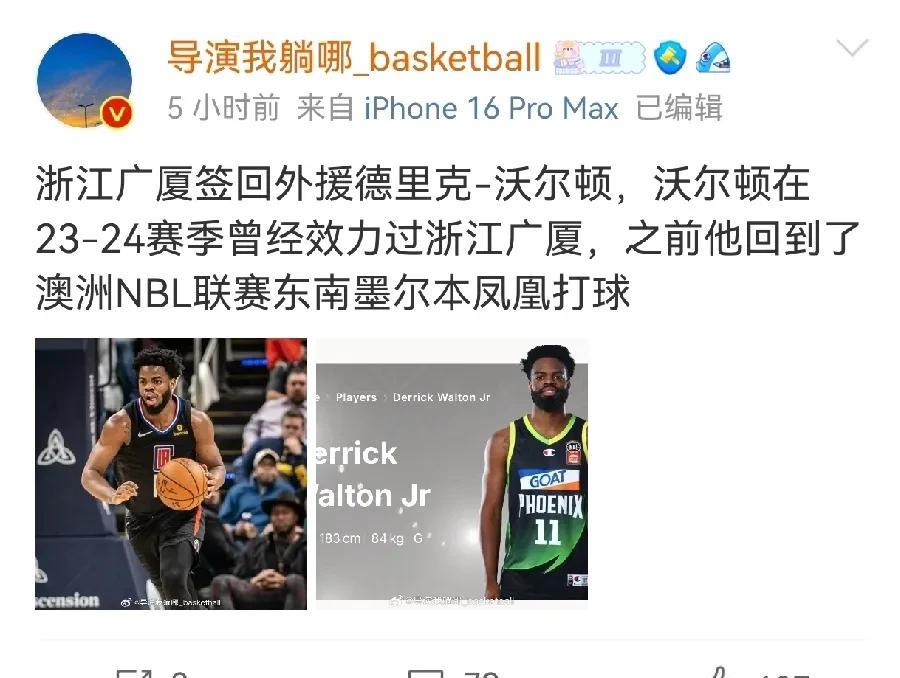This screenshot has height=678, width=900.
Task: Tap the watermark on the first photo
Action: 170,602
